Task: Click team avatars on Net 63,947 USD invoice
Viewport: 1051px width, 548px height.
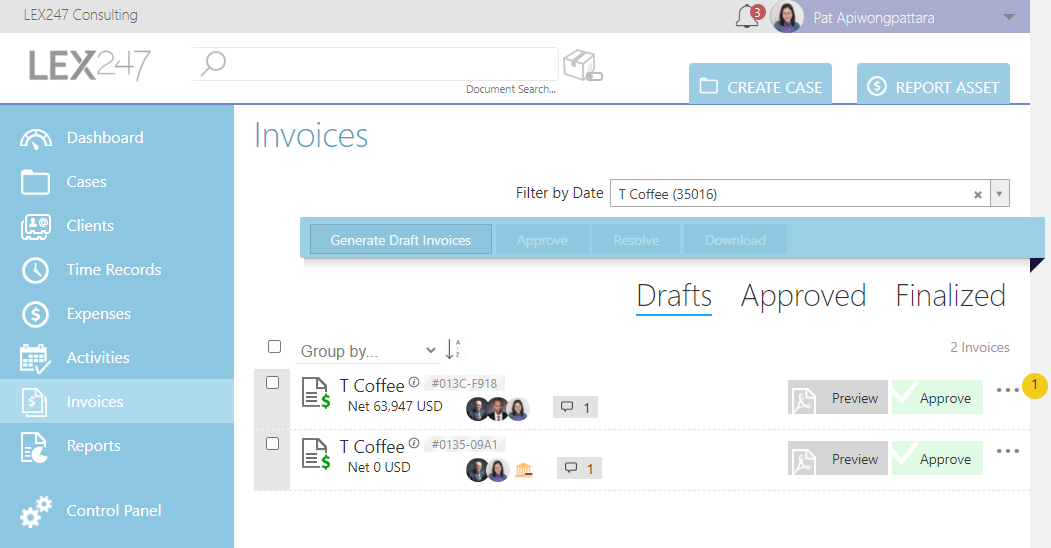Action: (x=497, y=409)
